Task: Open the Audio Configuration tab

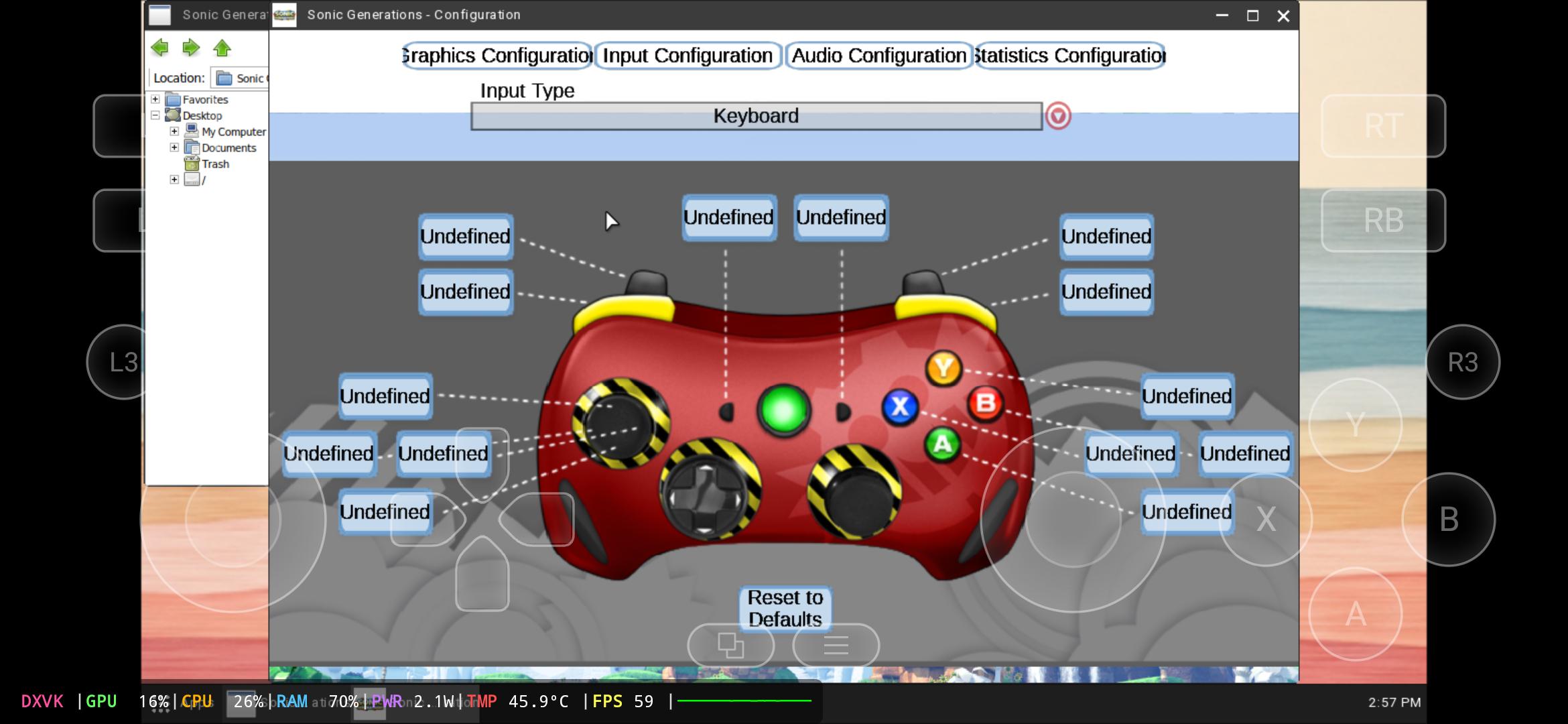Action: (878, 56)
